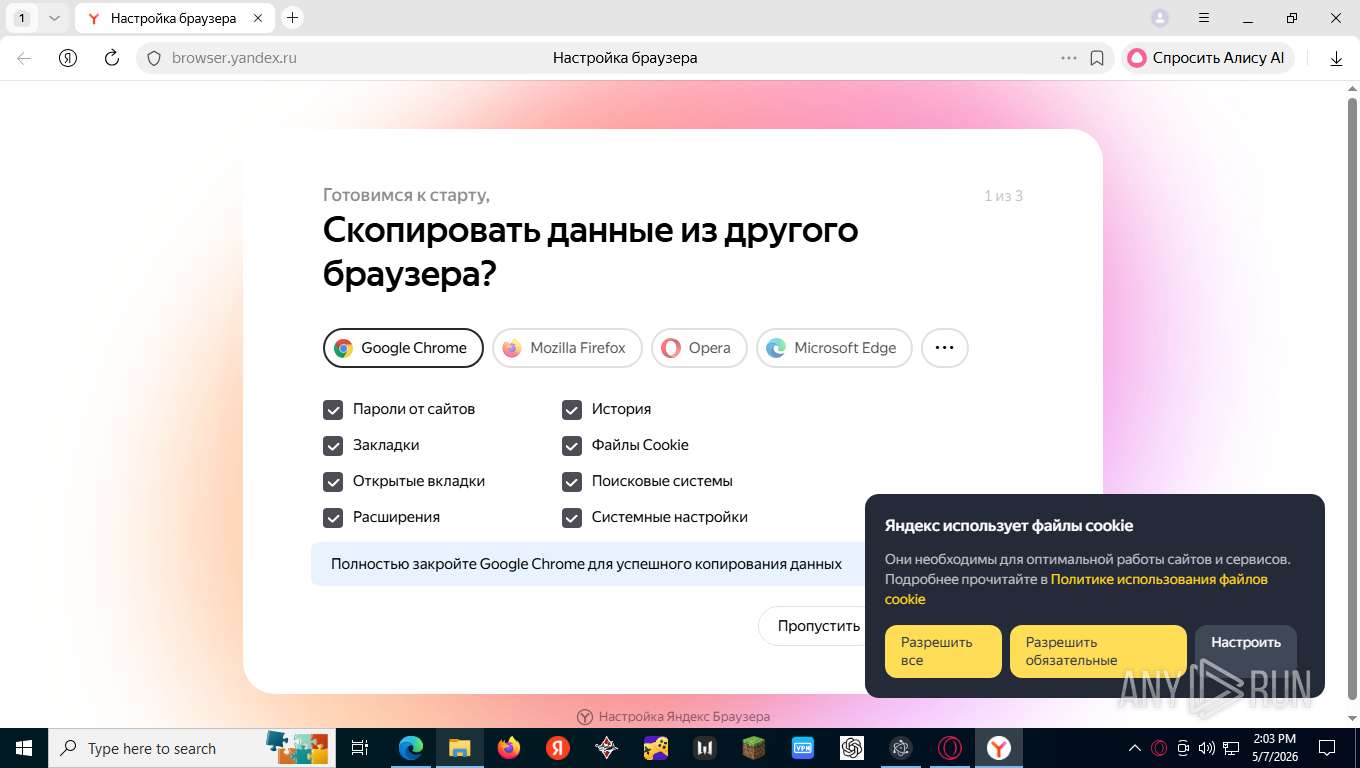
Task: Show hidden system tray icons
Action: pos(1135,748)
